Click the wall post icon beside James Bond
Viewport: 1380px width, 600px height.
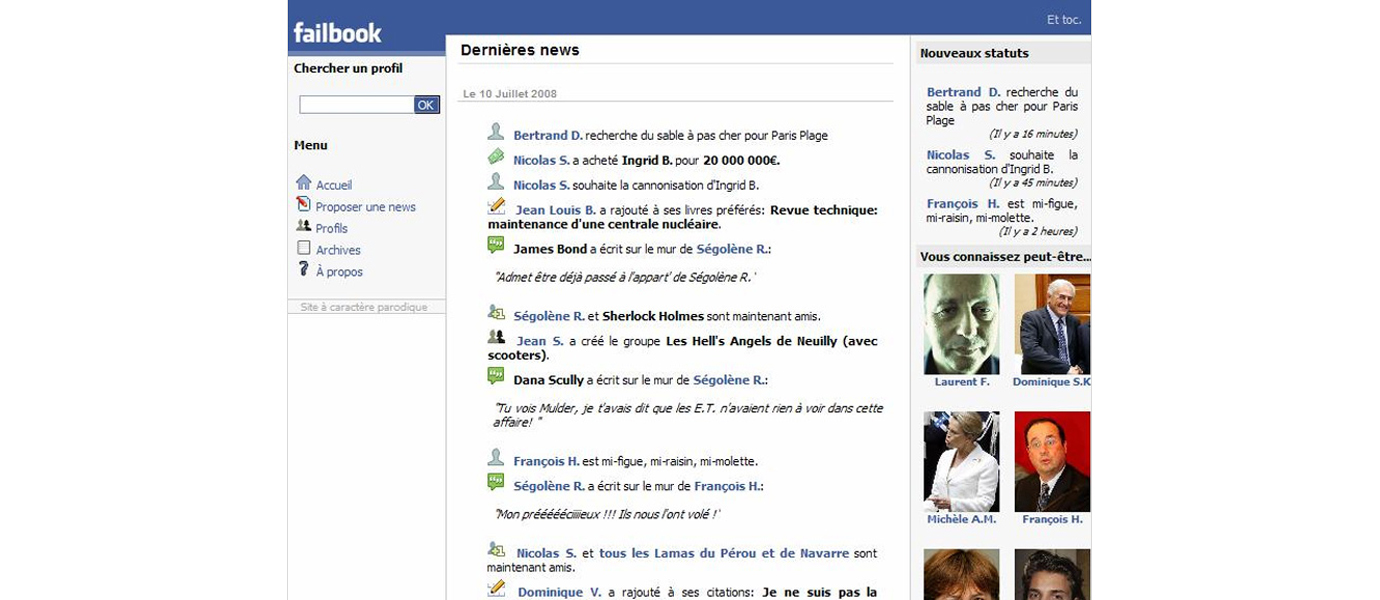pyautogui.click(x=496, y=245)
